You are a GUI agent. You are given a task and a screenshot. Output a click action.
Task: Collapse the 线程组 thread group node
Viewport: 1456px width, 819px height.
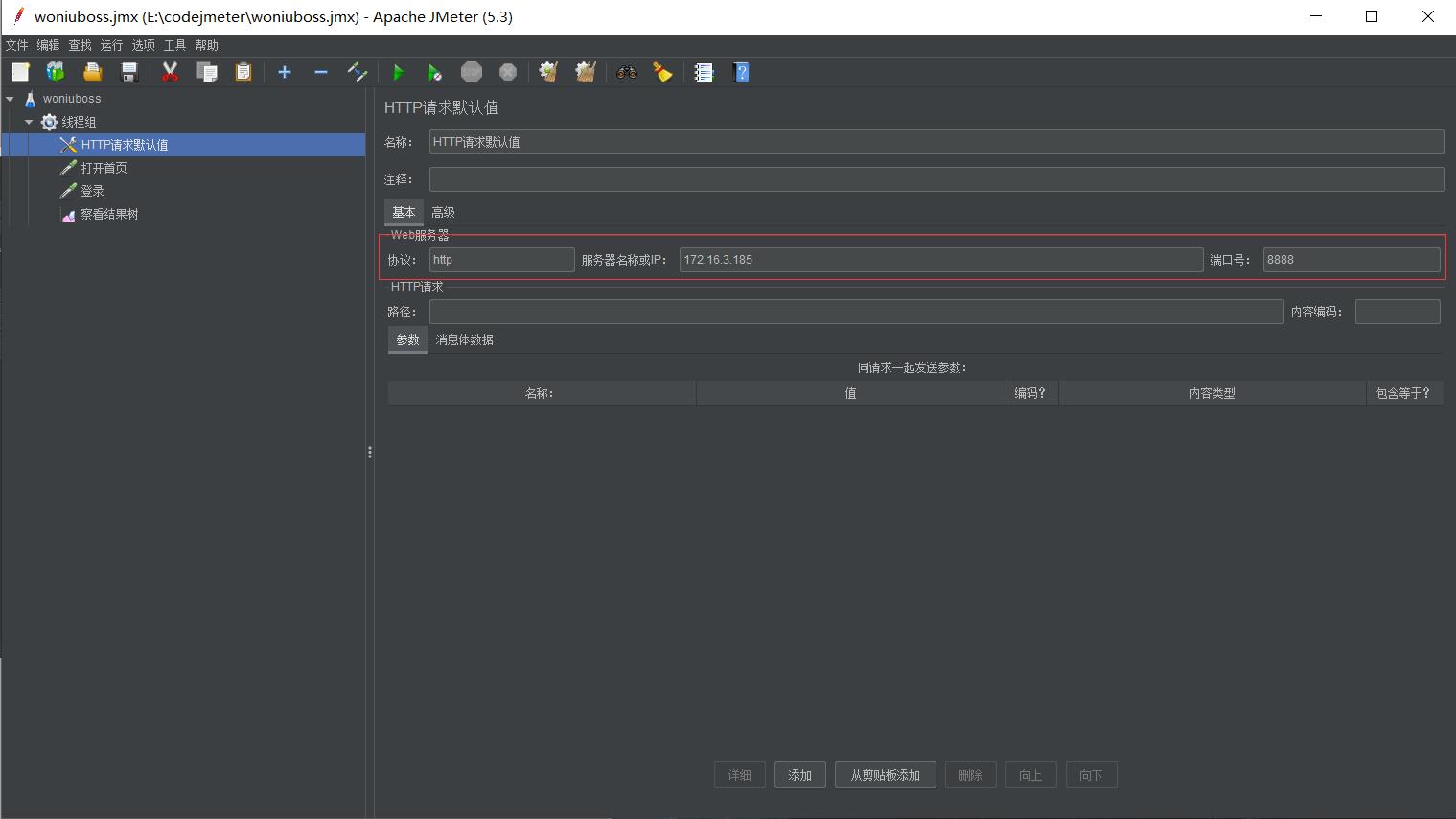pos(29,122)
